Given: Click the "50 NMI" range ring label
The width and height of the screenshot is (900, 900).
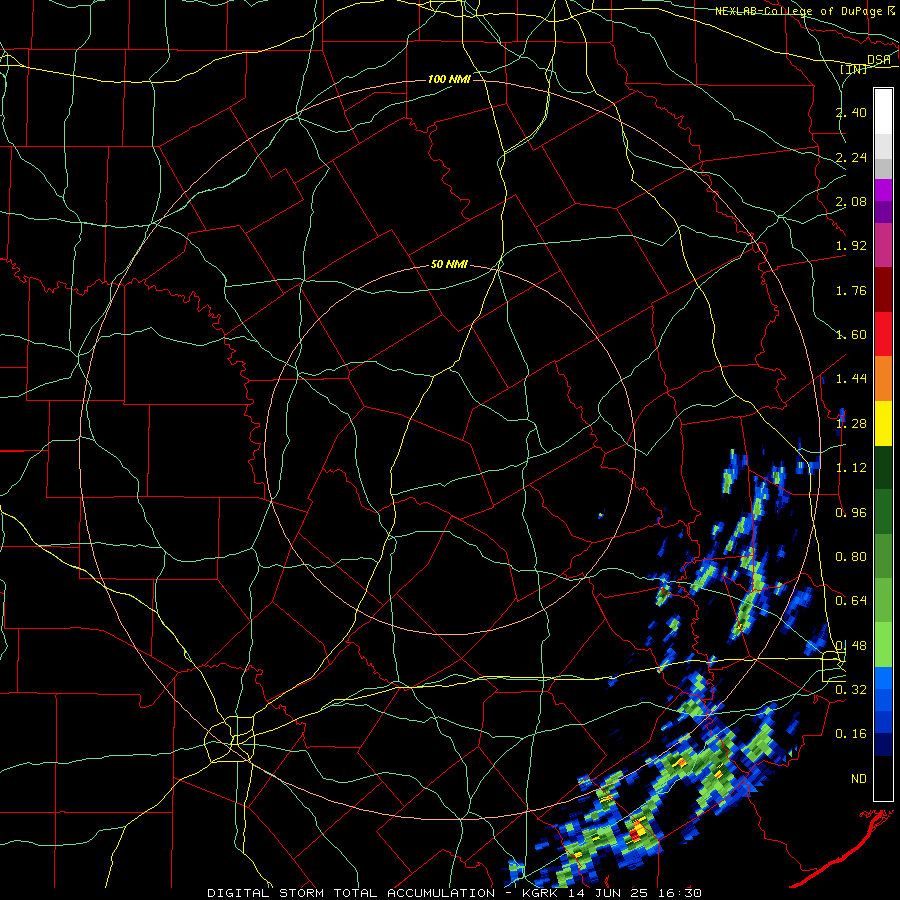Looking at the screenshot, I should (449, 265).
